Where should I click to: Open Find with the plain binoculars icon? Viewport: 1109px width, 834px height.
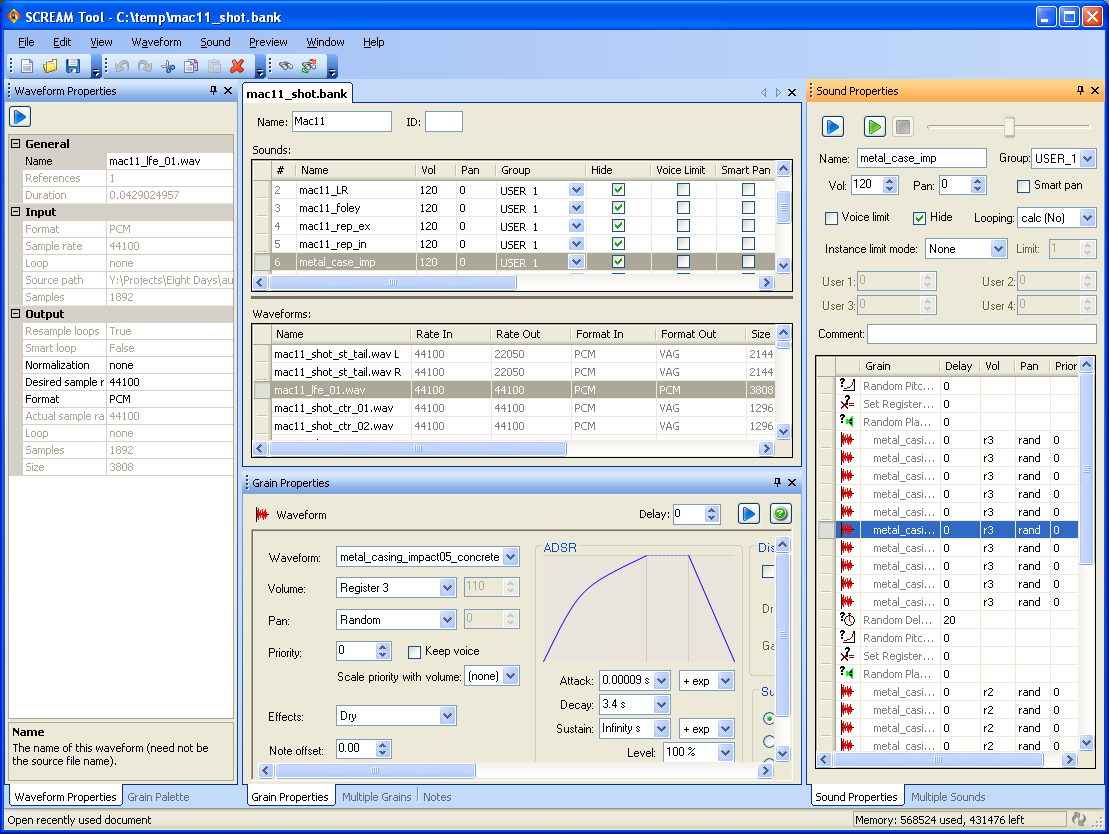click(286, 66)
